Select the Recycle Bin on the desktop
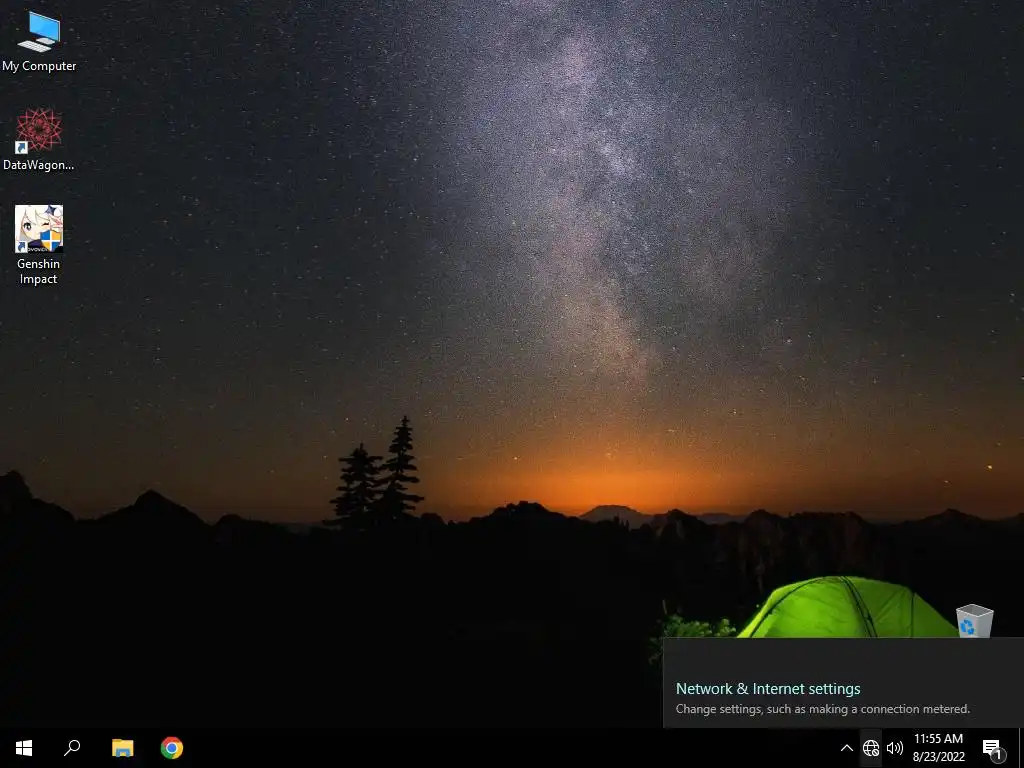 974,620
